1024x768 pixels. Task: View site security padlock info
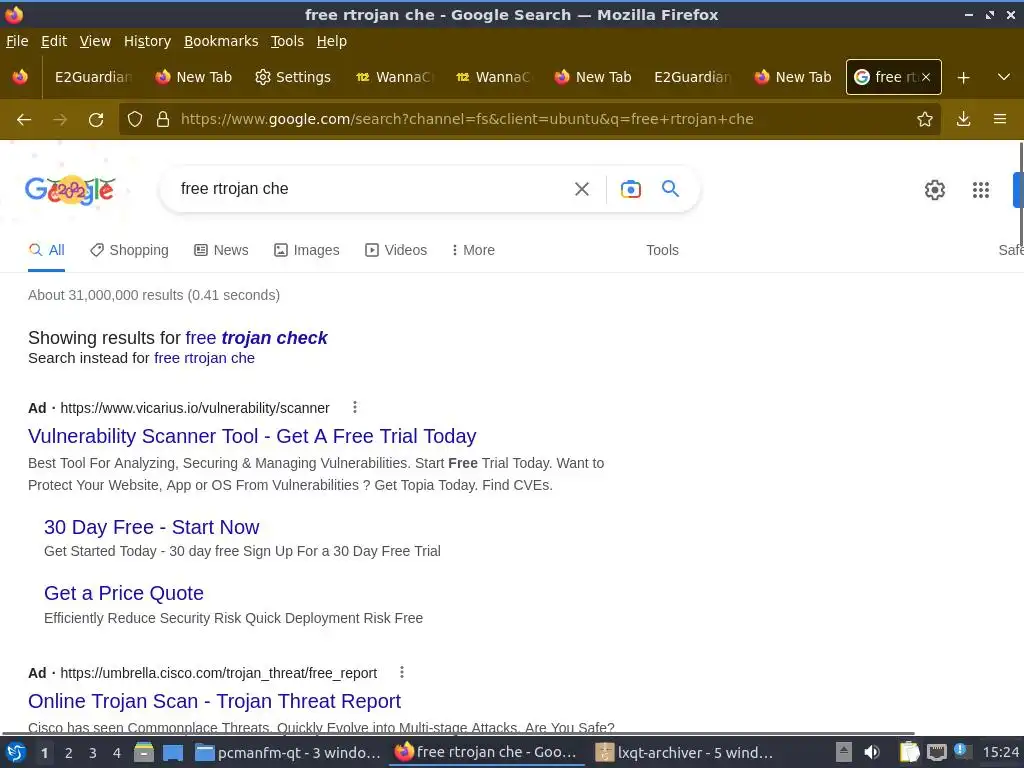pos(163,120)
